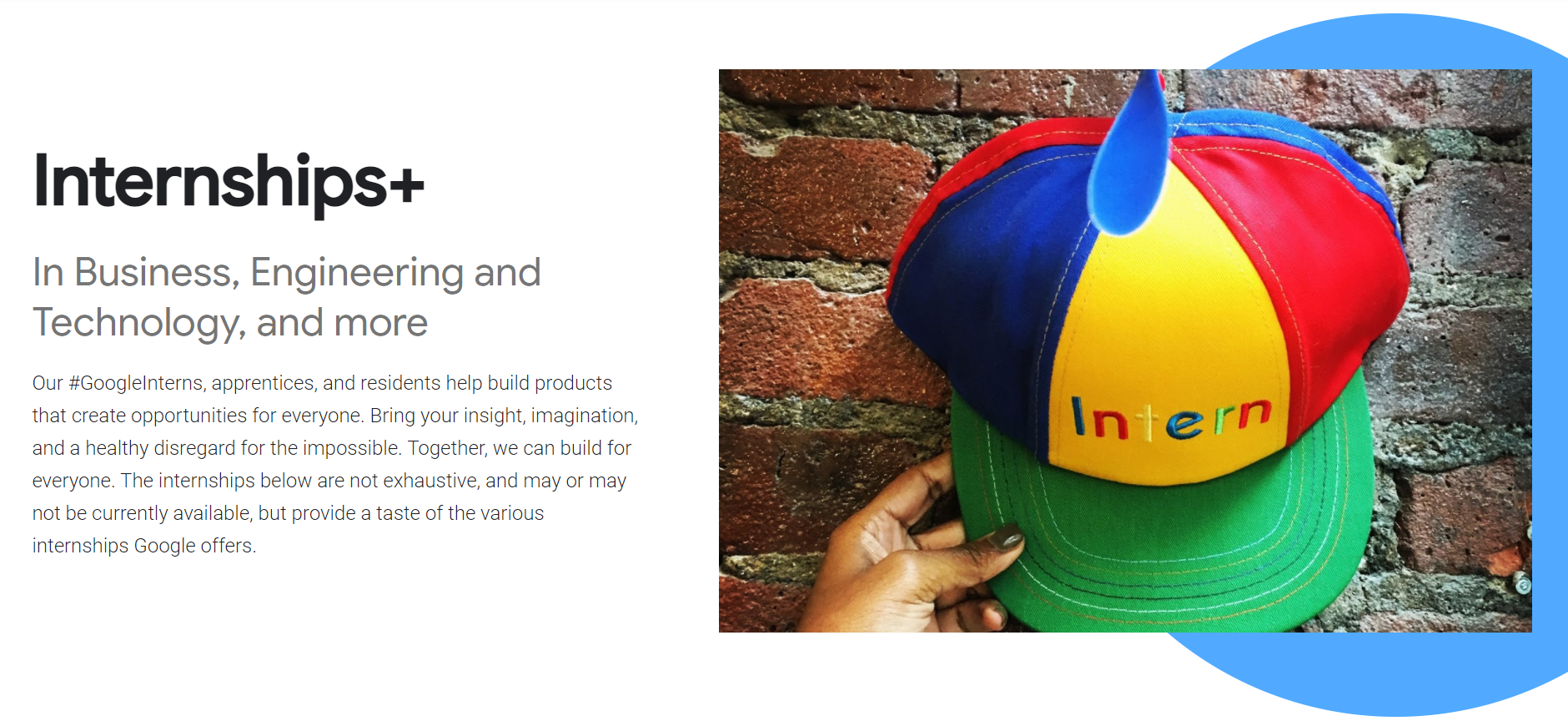Click the Internships+ heading
This screenshot has width=1568, height=721.
coord(229,183)
